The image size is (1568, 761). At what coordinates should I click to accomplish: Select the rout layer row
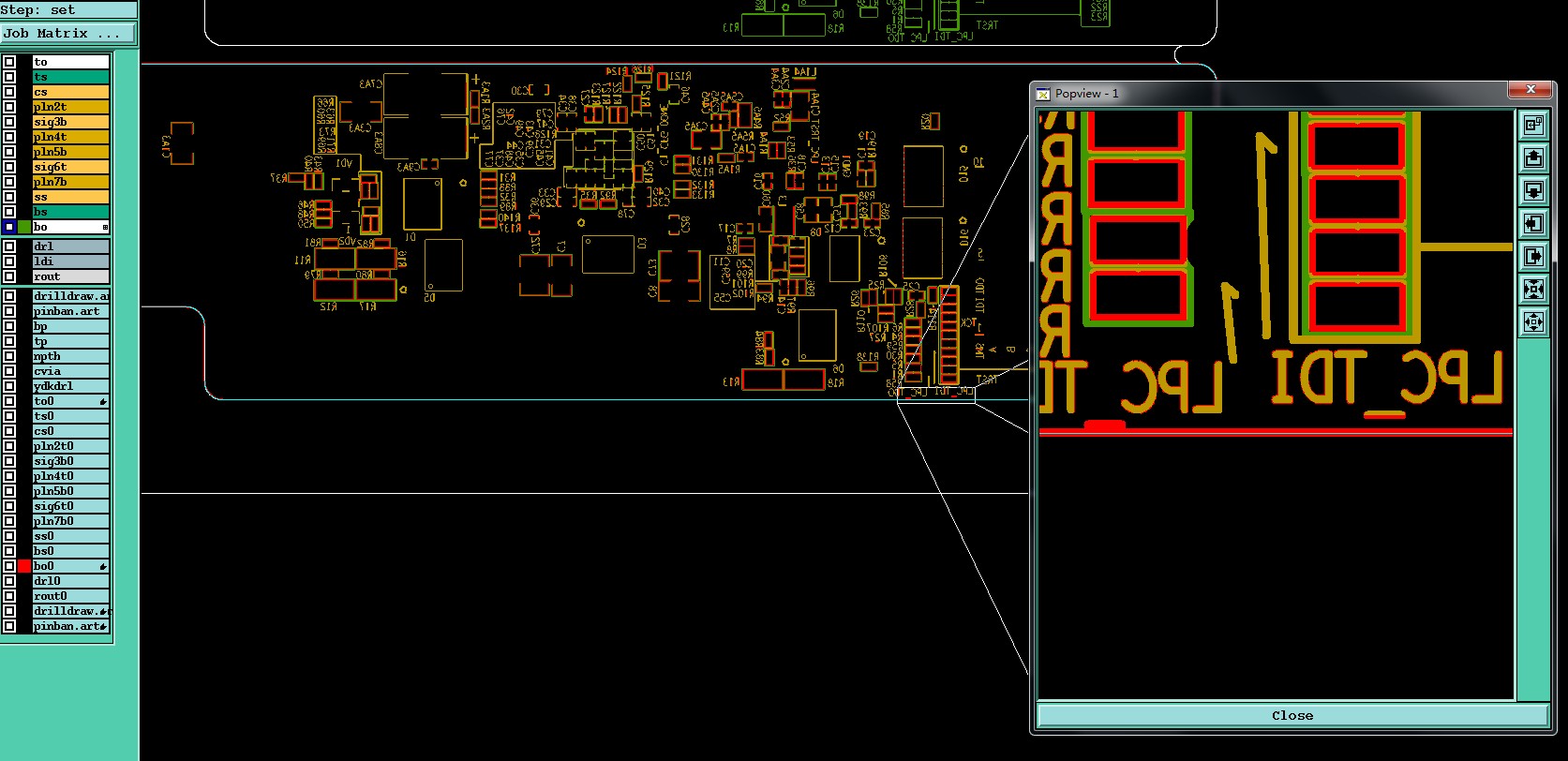(71, 276)
